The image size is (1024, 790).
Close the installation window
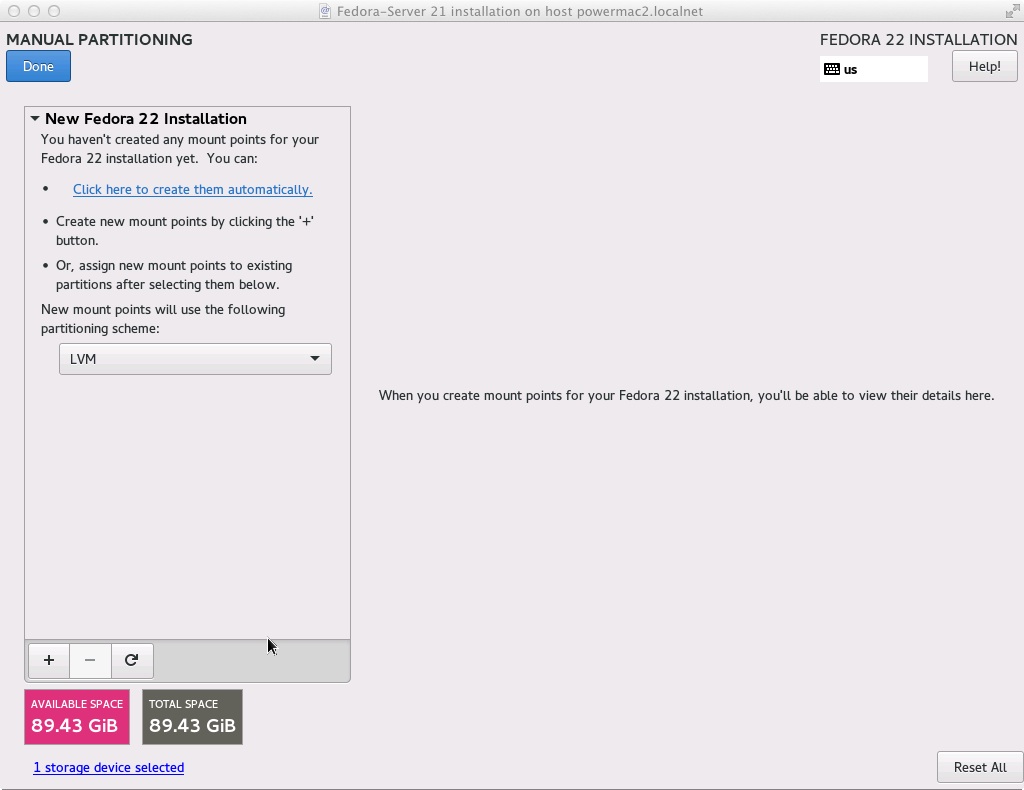[x=14, y=11]
